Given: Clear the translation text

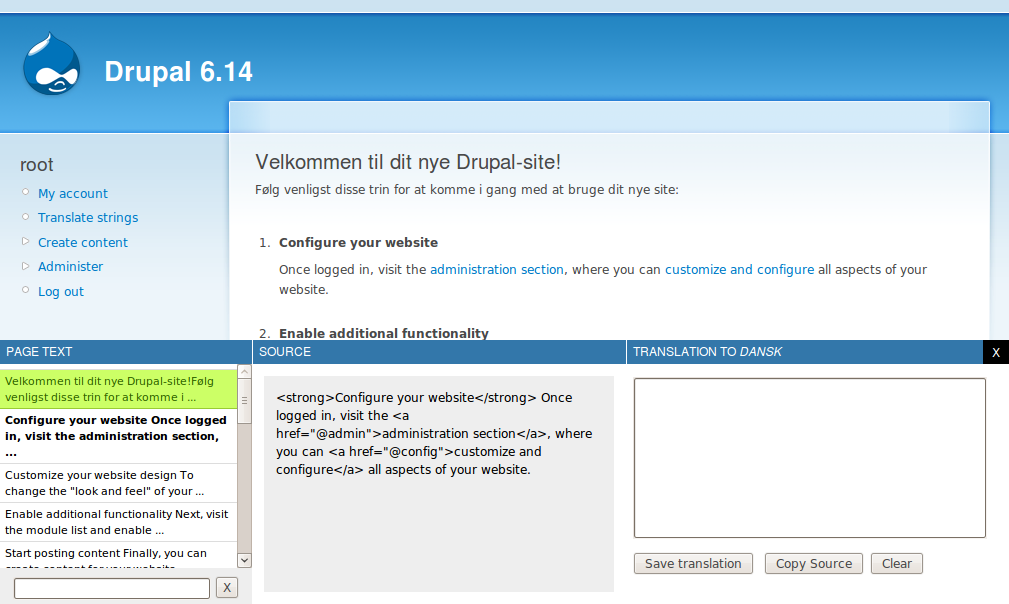Looking at the screenshot, I should (896, 563).
